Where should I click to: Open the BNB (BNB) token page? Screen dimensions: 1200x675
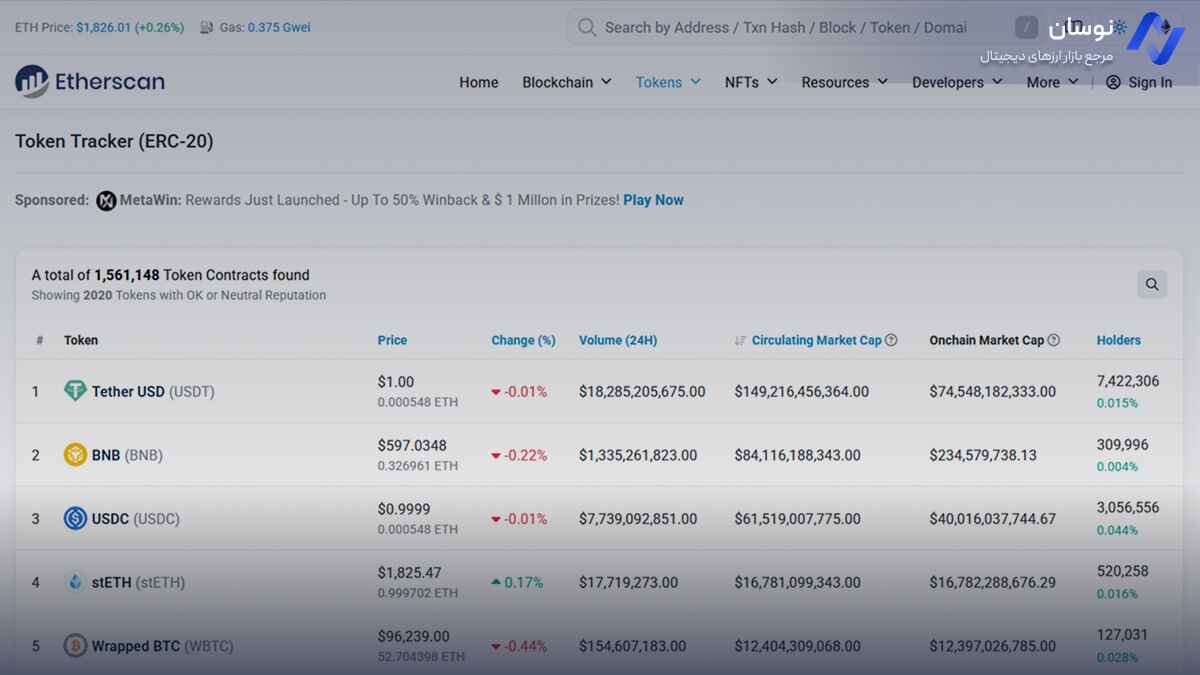[x=127, y=455]
